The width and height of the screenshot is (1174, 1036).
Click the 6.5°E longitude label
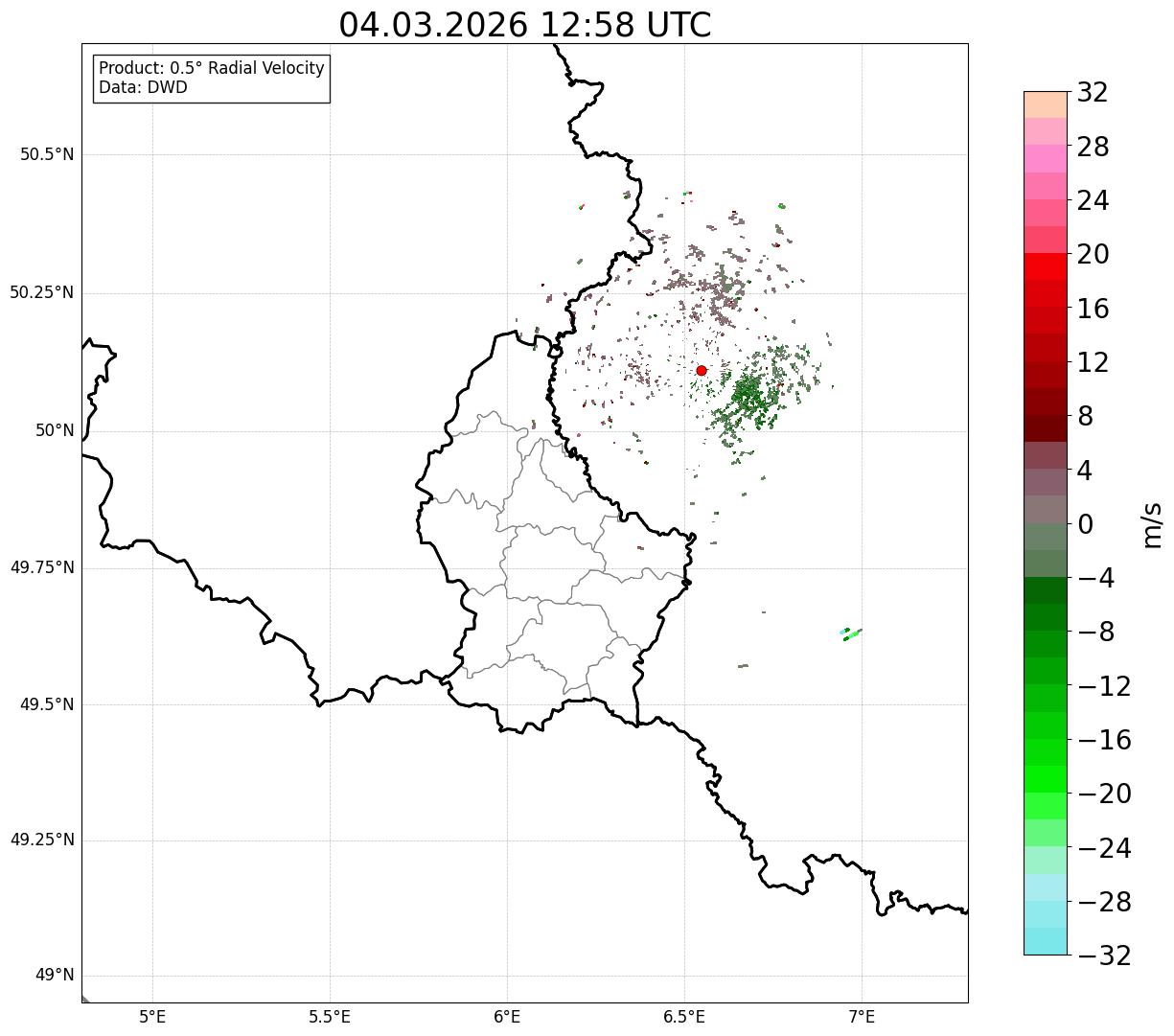[x=684, y=1017]
